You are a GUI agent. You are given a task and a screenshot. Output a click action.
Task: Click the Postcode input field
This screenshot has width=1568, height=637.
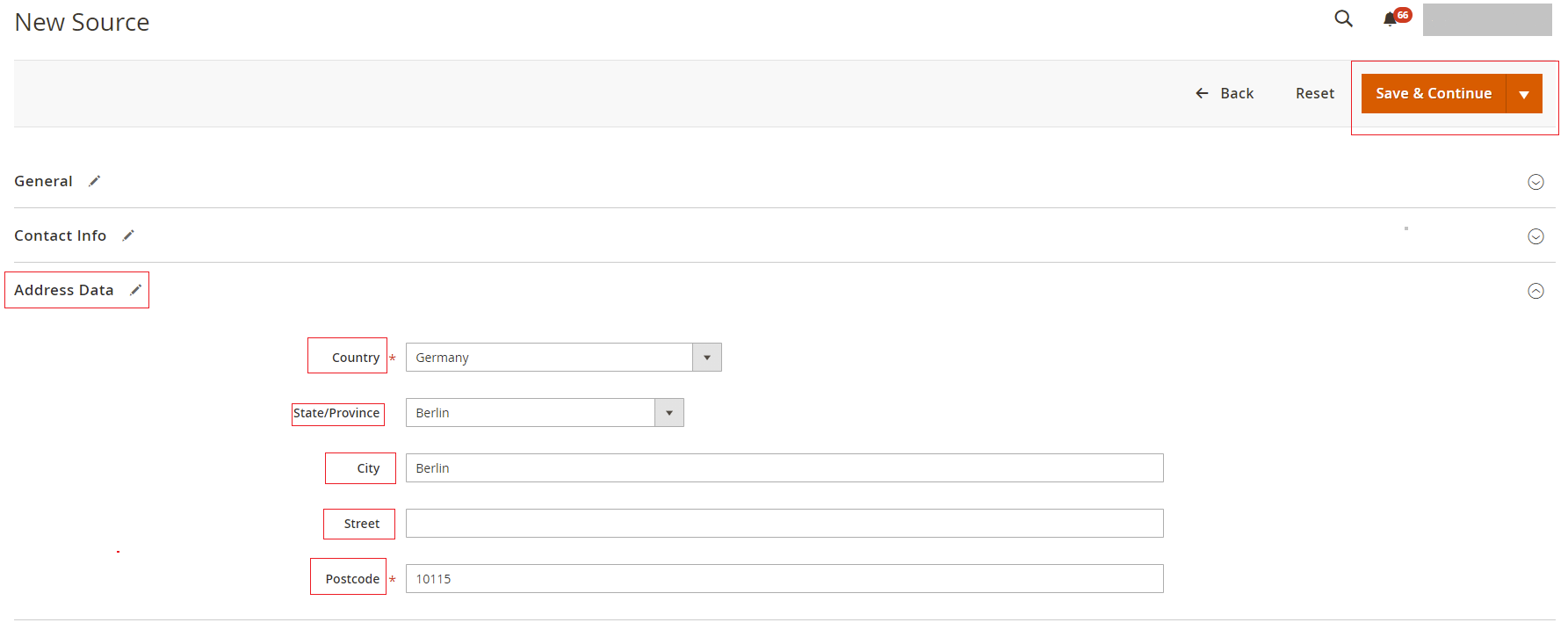(784, 579)
